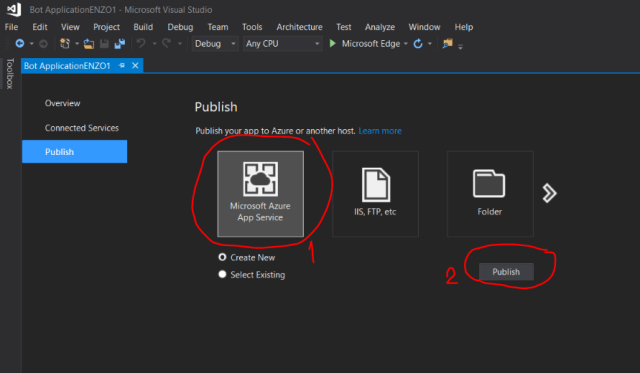The image size is (640, 373).
Task: Open the Toolbox side panel
Action: coord(10,73)
